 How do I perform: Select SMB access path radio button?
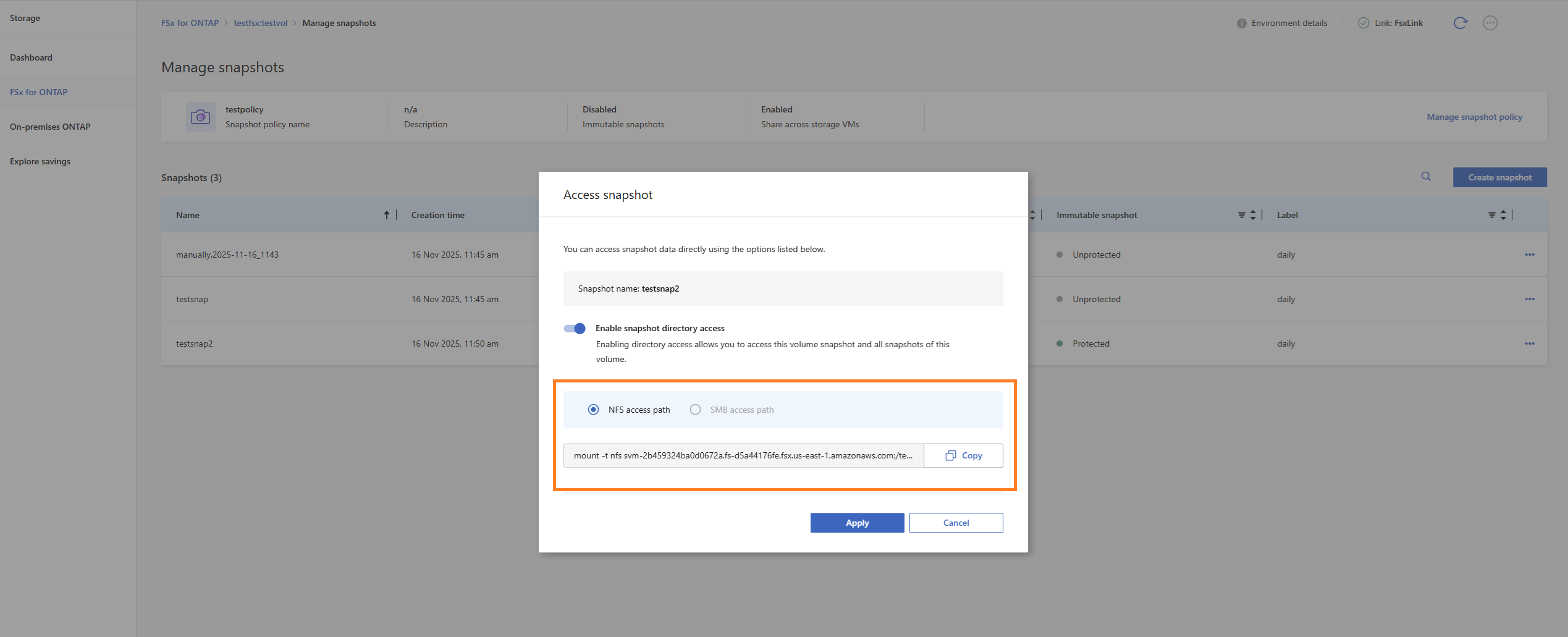click(695, 410)
